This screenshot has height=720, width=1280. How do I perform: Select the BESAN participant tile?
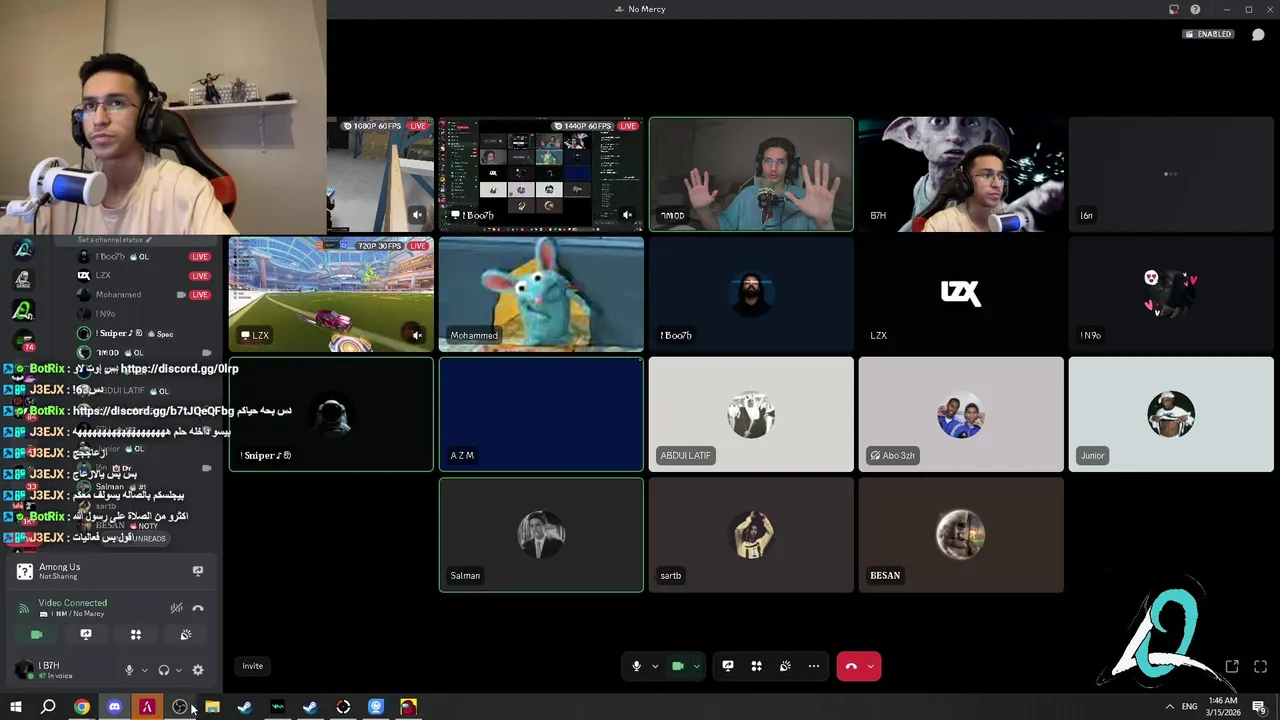(x=961, y=535)
